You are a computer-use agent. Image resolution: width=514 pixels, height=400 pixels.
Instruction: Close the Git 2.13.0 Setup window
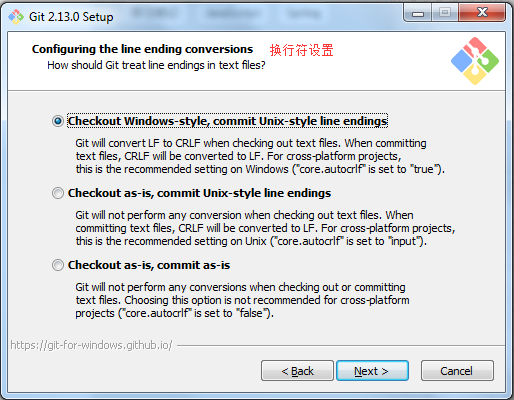pyautogui.click(x=482, y=13)
